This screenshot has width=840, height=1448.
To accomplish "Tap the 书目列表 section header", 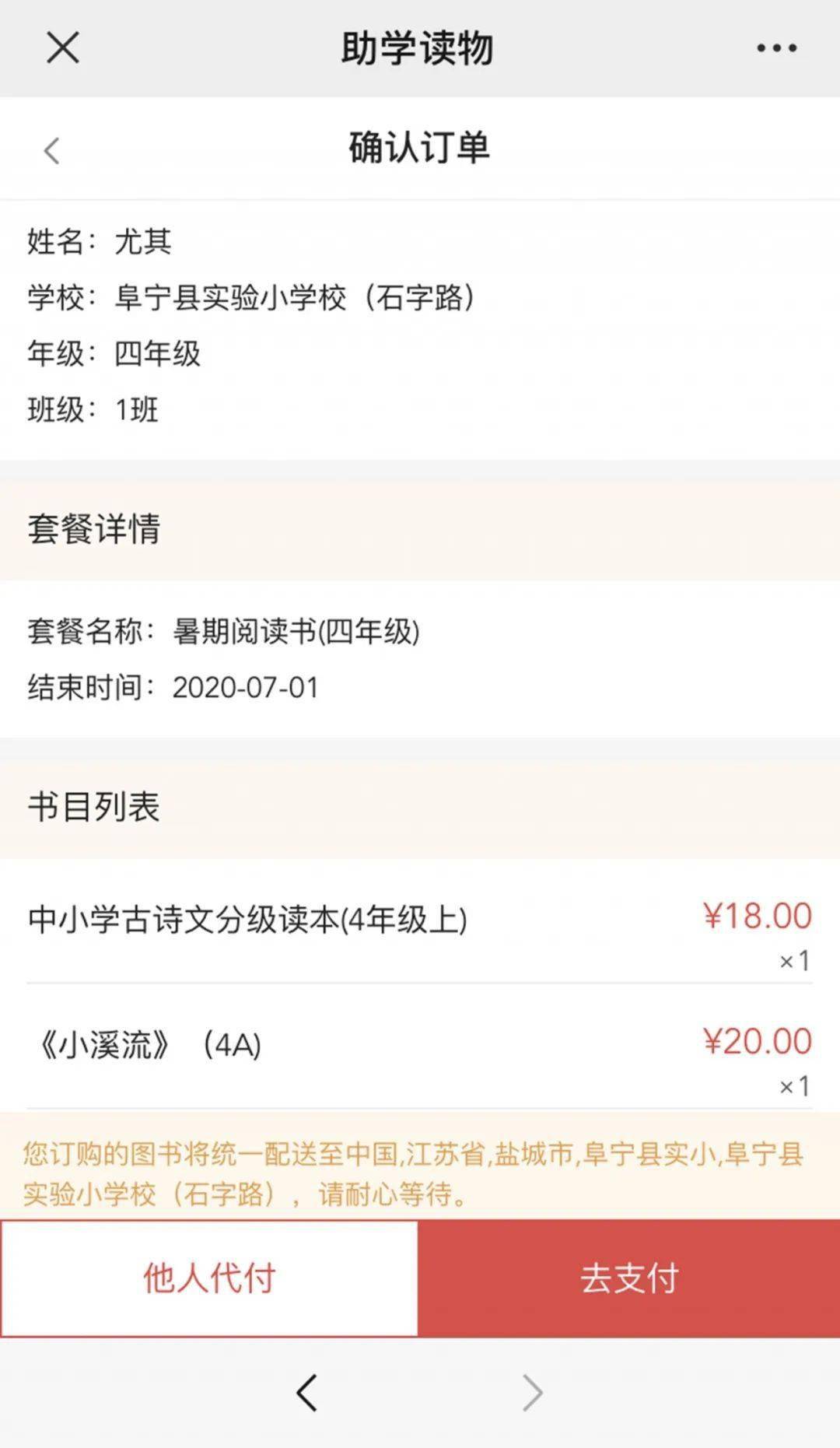I will click(x=94, y=807).
